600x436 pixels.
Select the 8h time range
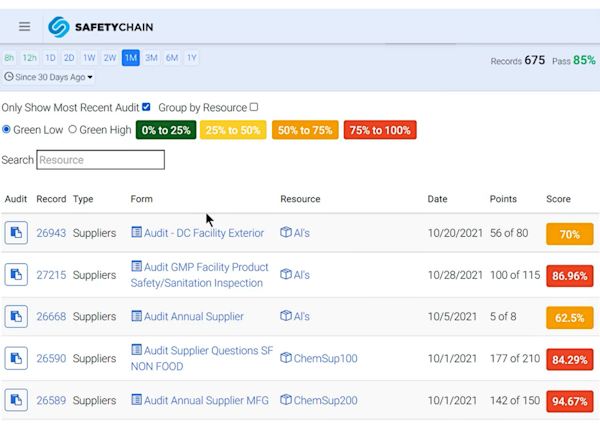(9, 58)
